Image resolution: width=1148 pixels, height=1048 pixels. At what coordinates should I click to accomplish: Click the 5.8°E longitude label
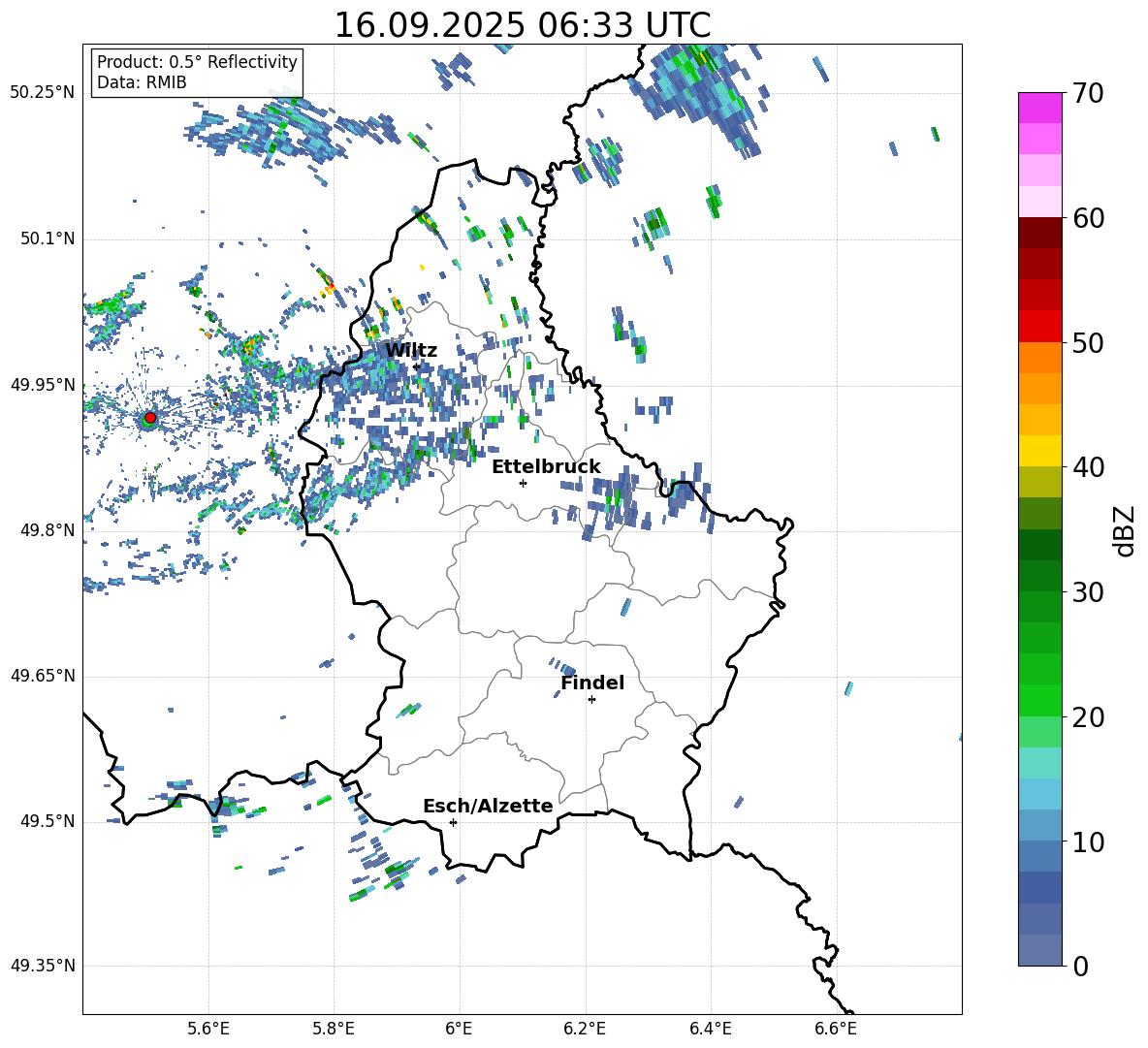tap(334, 1029)
